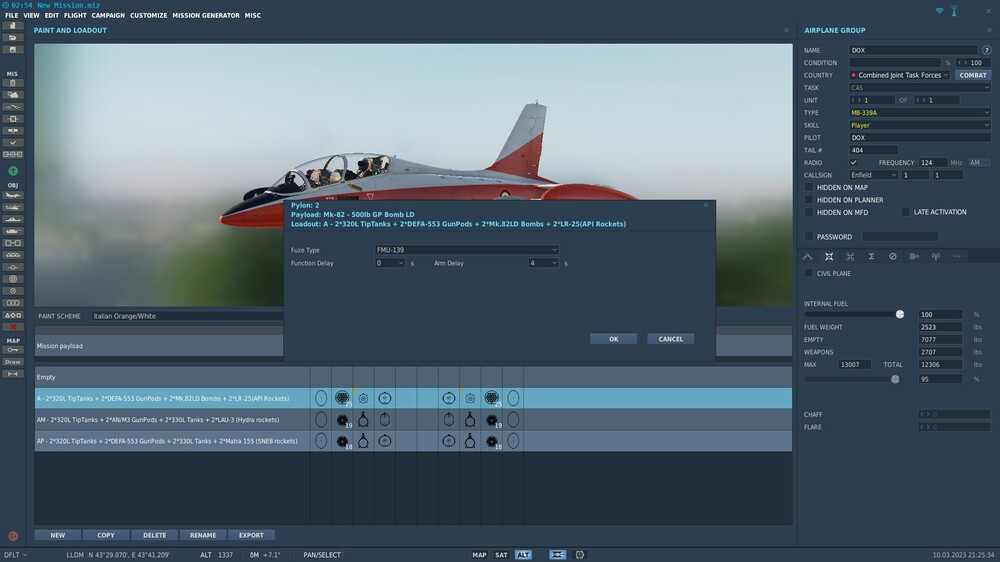Screen dimensions: 1000x562
Task: Enable the CIVIL PLANE checkbox
Action: pos(809,273)
